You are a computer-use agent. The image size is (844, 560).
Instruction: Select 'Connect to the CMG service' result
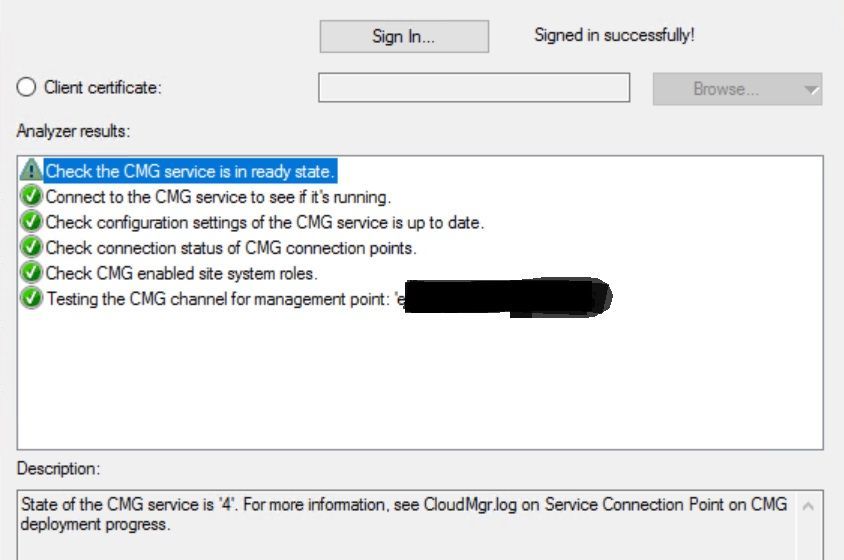218,196
